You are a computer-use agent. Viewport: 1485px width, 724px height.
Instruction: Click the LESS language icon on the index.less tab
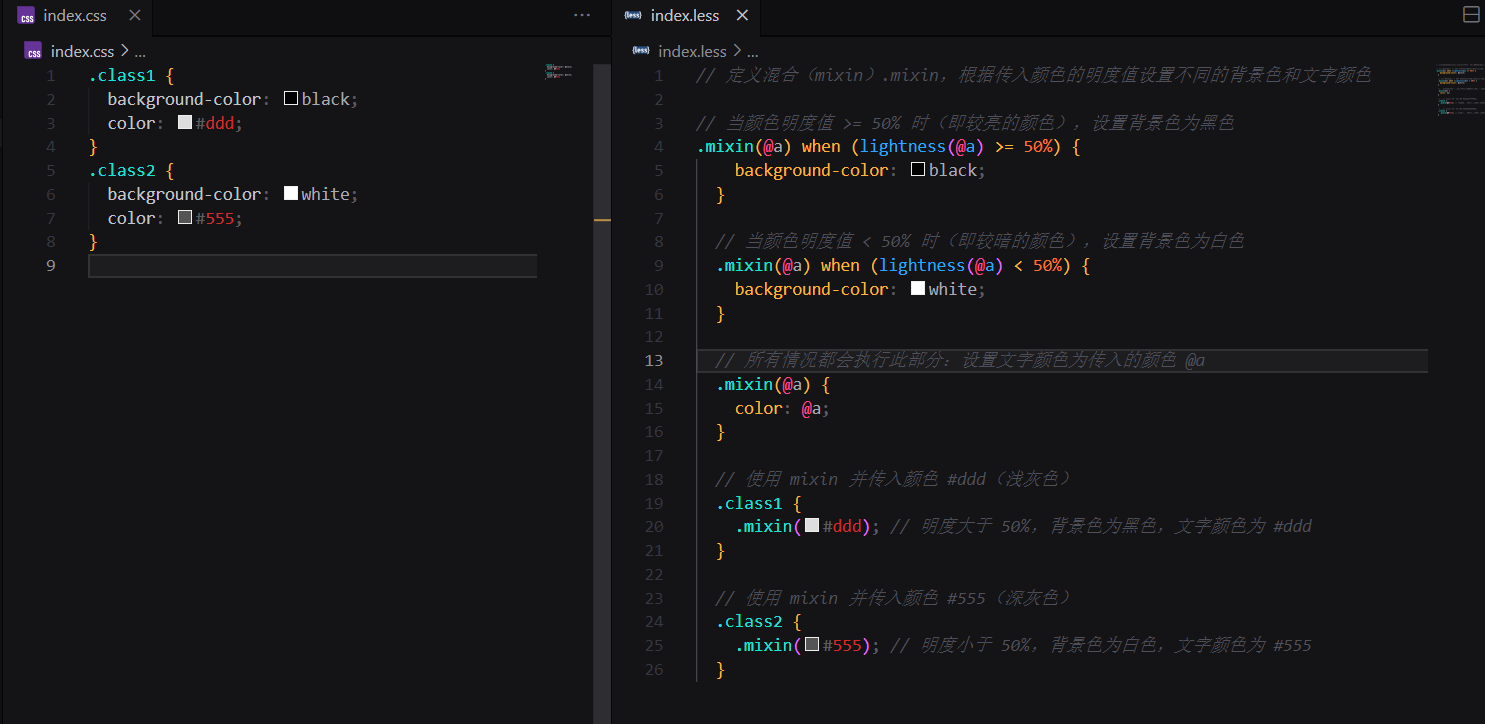tap(632, 15)
